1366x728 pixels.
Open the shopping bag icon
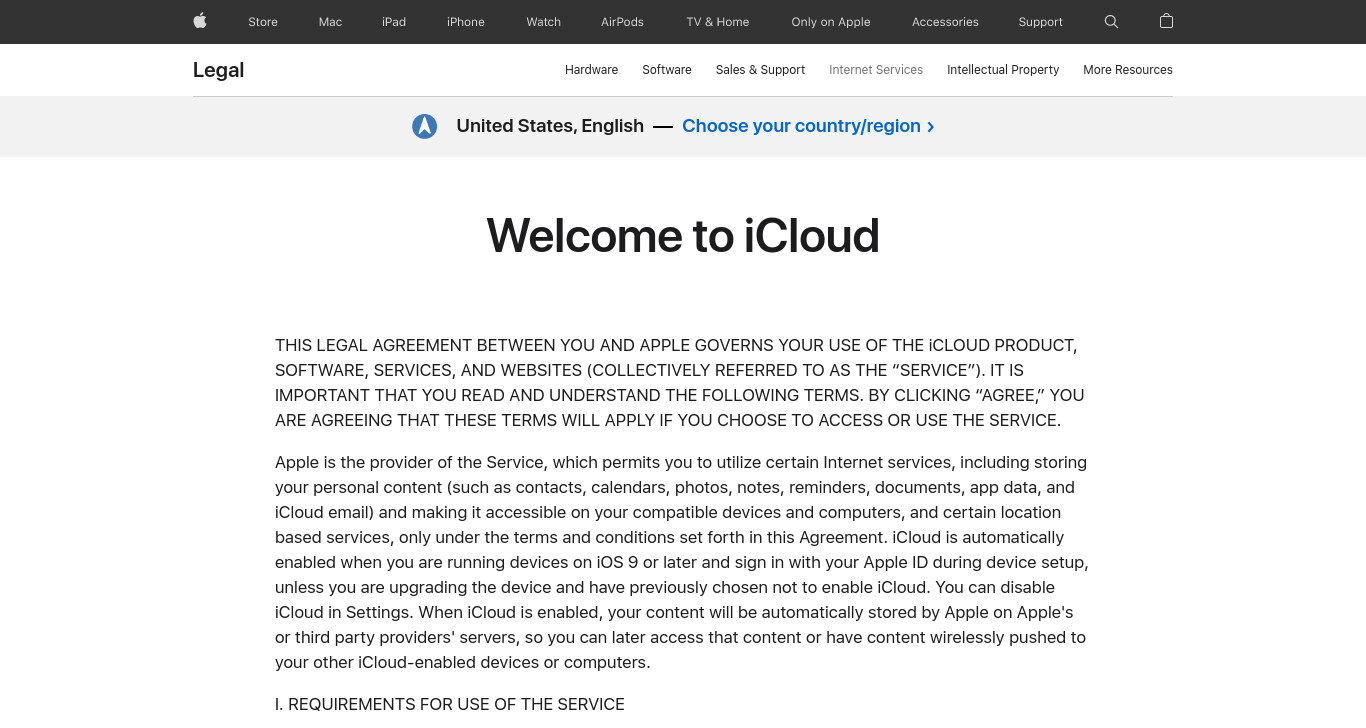point(1166,21)
